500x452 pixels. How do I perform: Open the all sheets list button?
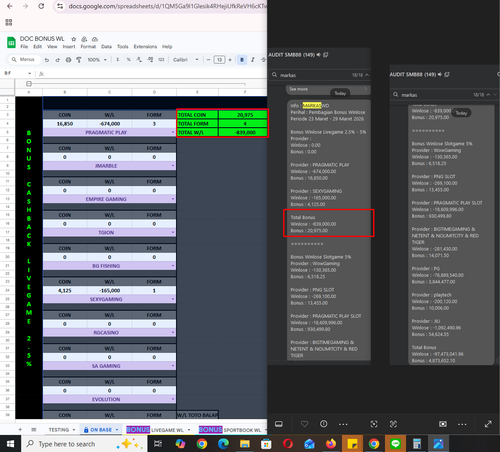[x=34, y=429]
